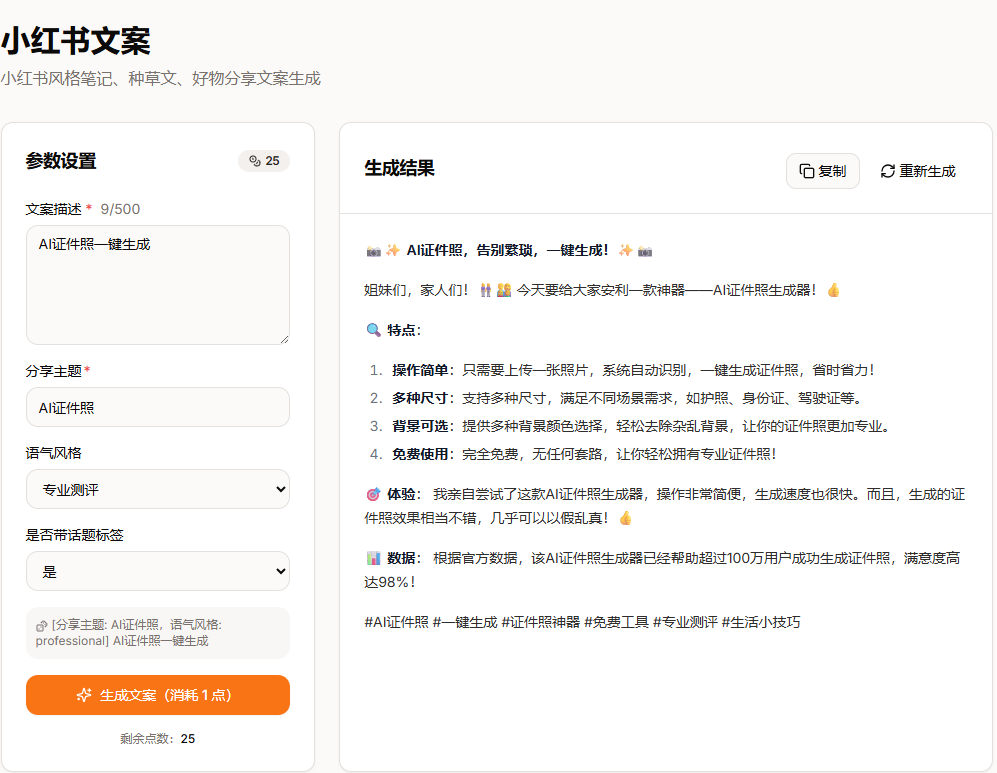Click the bold result title AI证件照，告别繁琐
This screenshot has width=997, height=773.
(508, 250)
